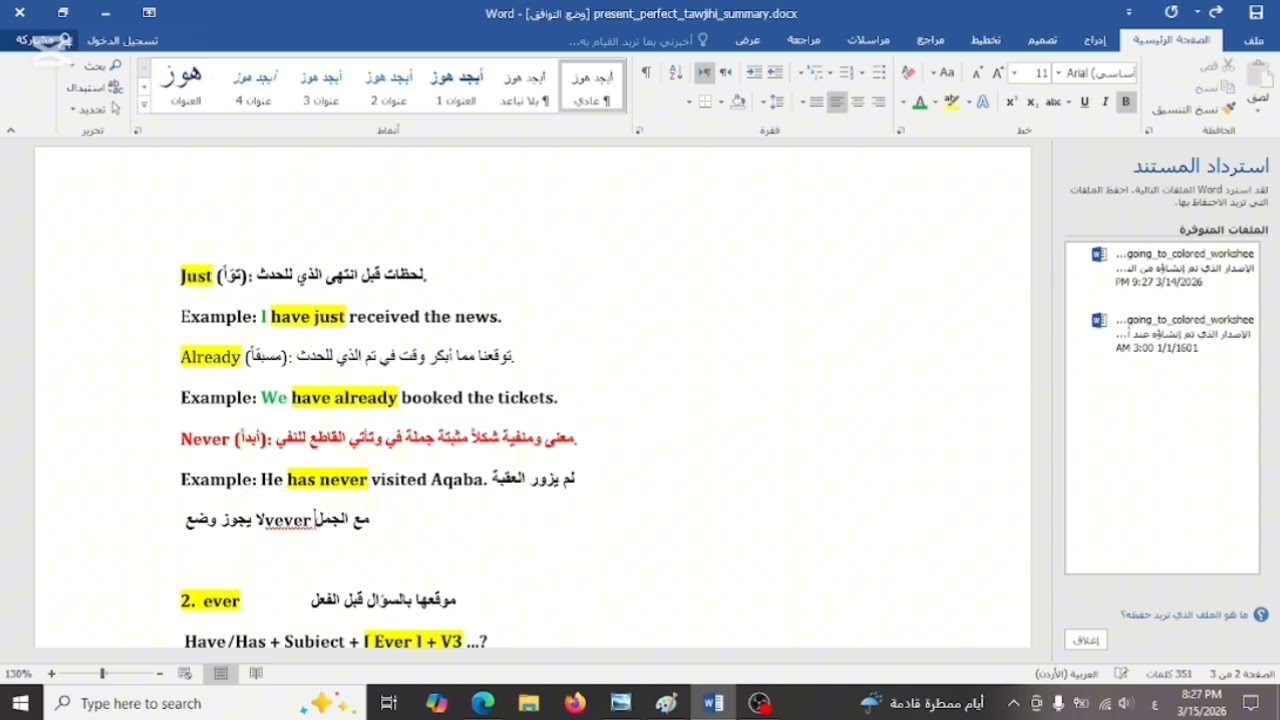Click the Text Effects outlined A icon
The width and height of the screenshot is (1280, 720).
point(983,102)
